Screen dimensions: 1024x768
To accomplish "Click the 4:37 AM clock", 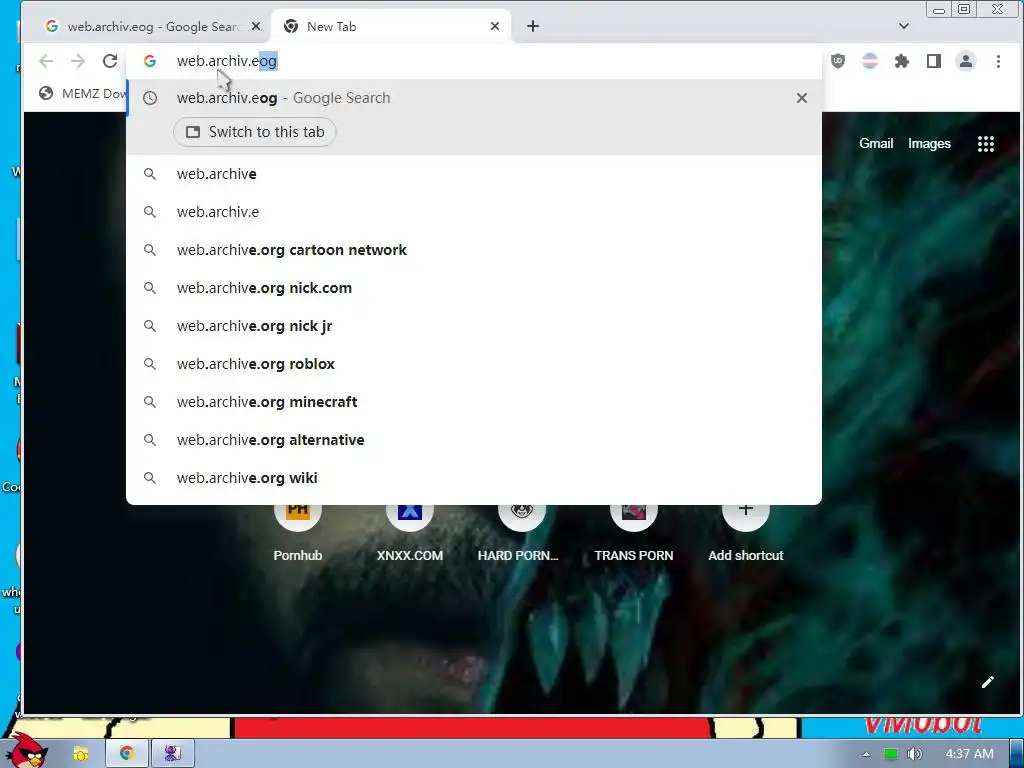I will (969, 754).
